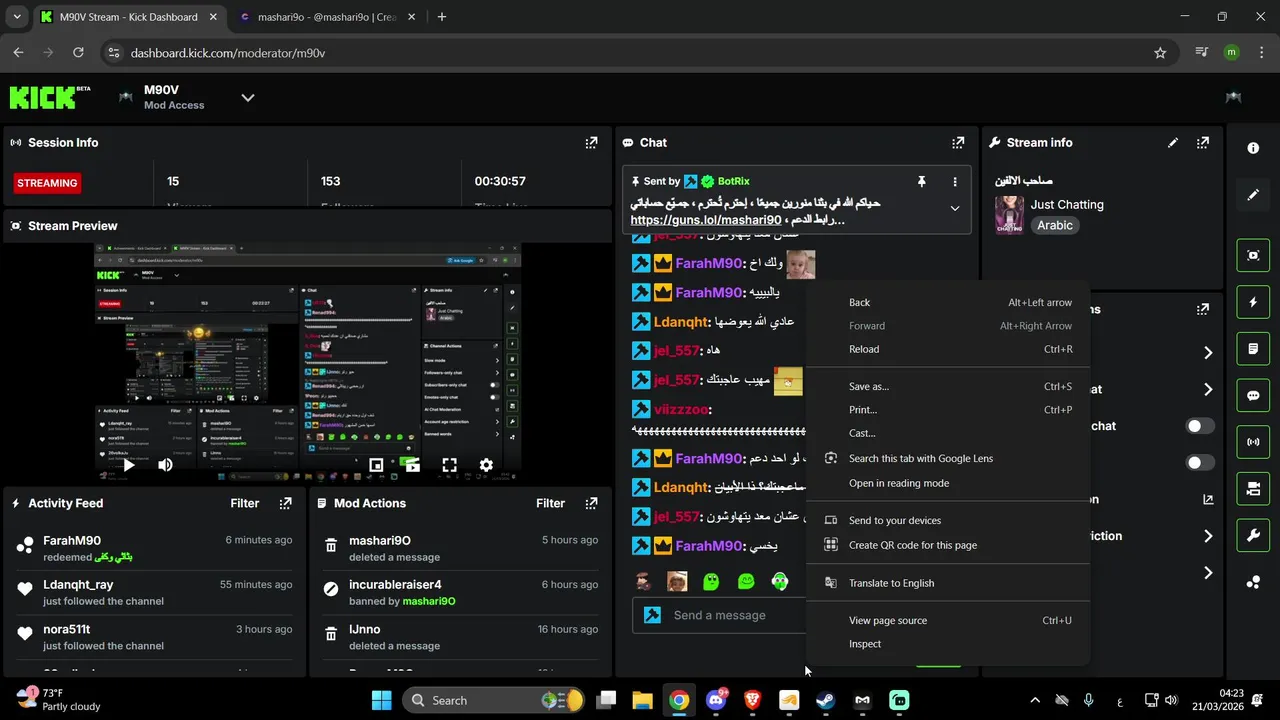
Task: Select Print… in context menu
Action: click(x=948, y=410)
